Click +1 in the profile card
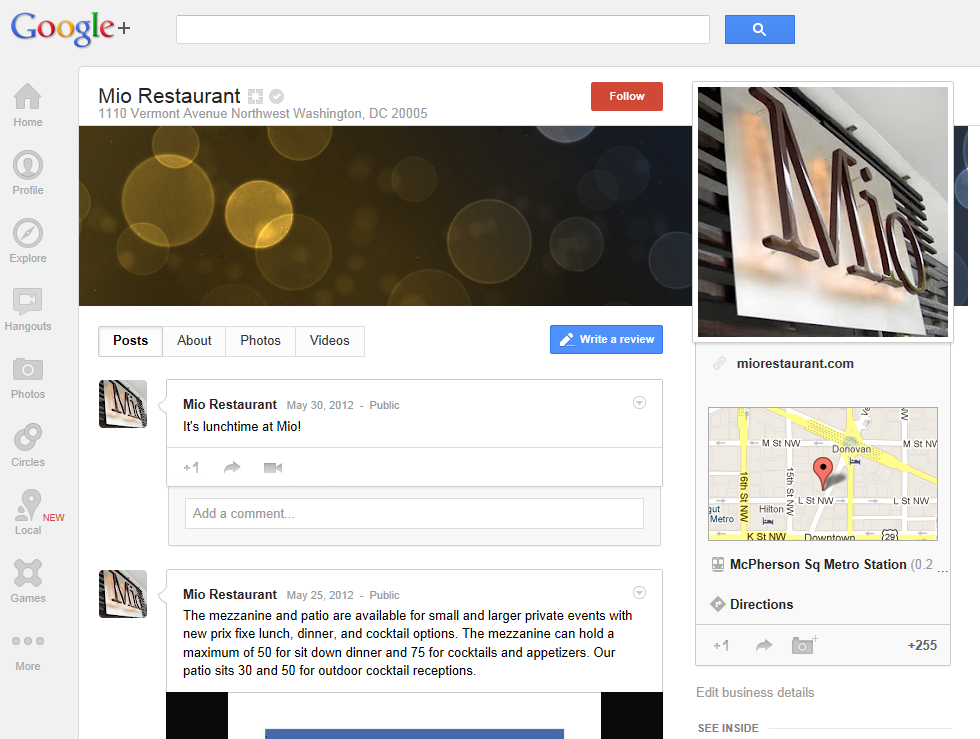Image resolution: width=980 pixels, height=739 pixels. (x=721, y=645)
